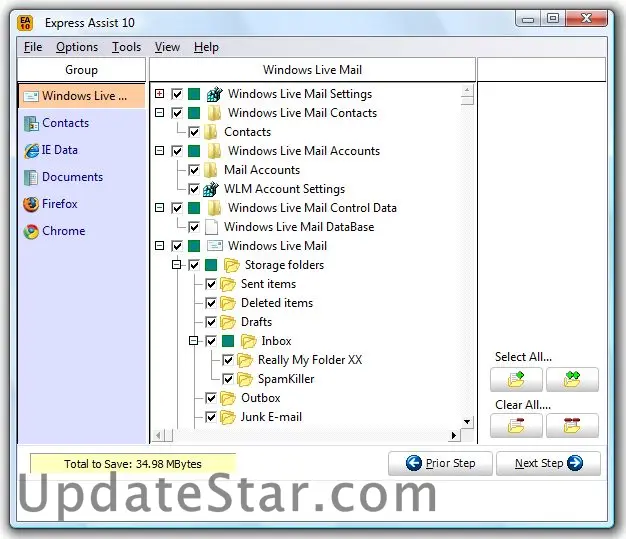This screenshot has height=539, width=626.
Task: Toggle the Contacts subfolder checkbox
Action: pos(194,132)
